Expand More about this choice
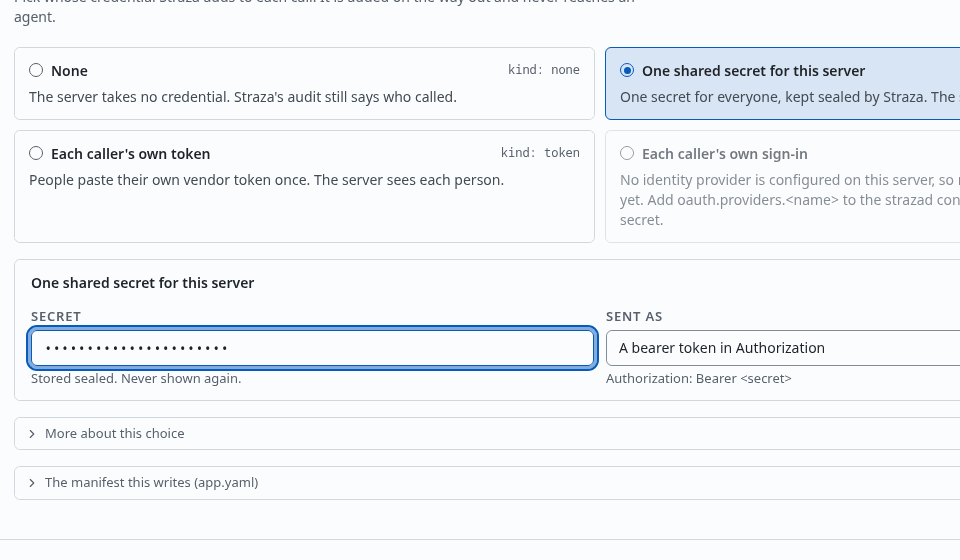This screenshot has height=560, width=960. click(487, 433)
